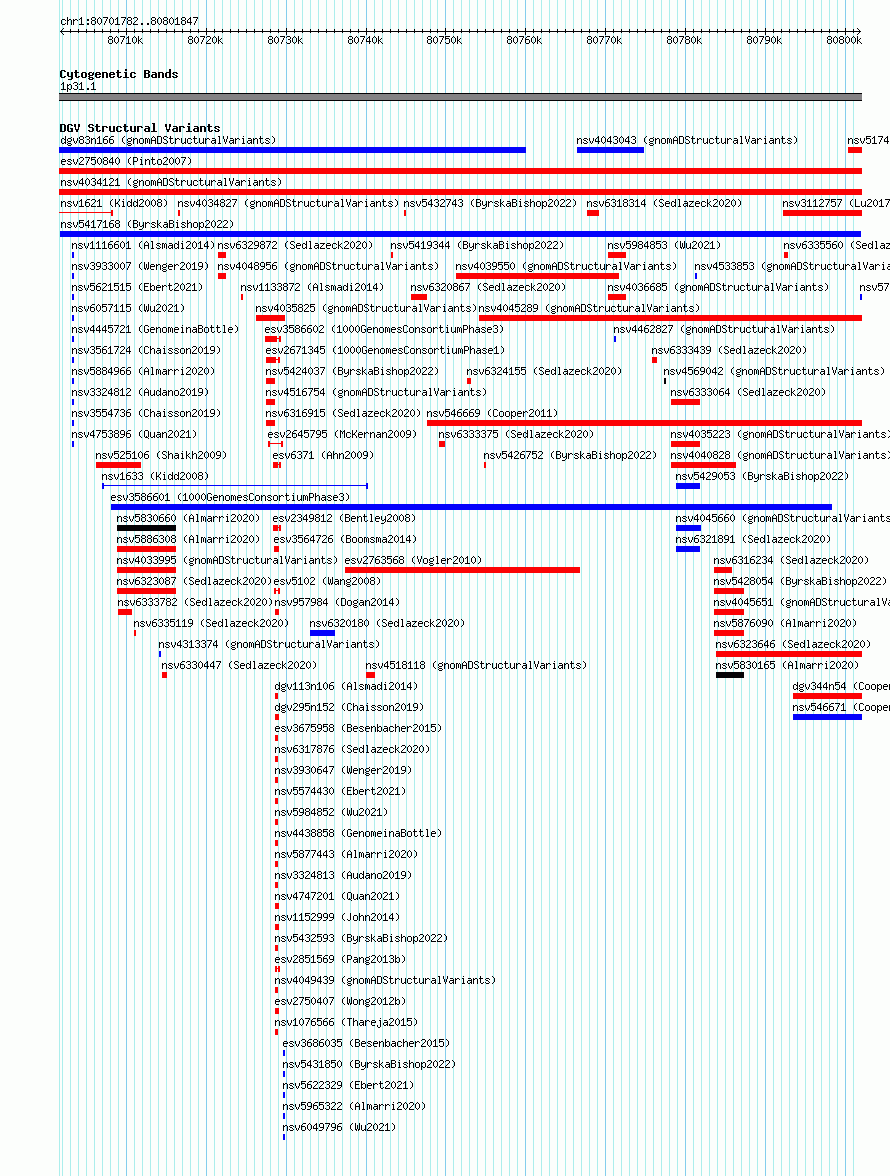Select the red bar under nsv546669
890x1176 pixels.
coord(644,423)
